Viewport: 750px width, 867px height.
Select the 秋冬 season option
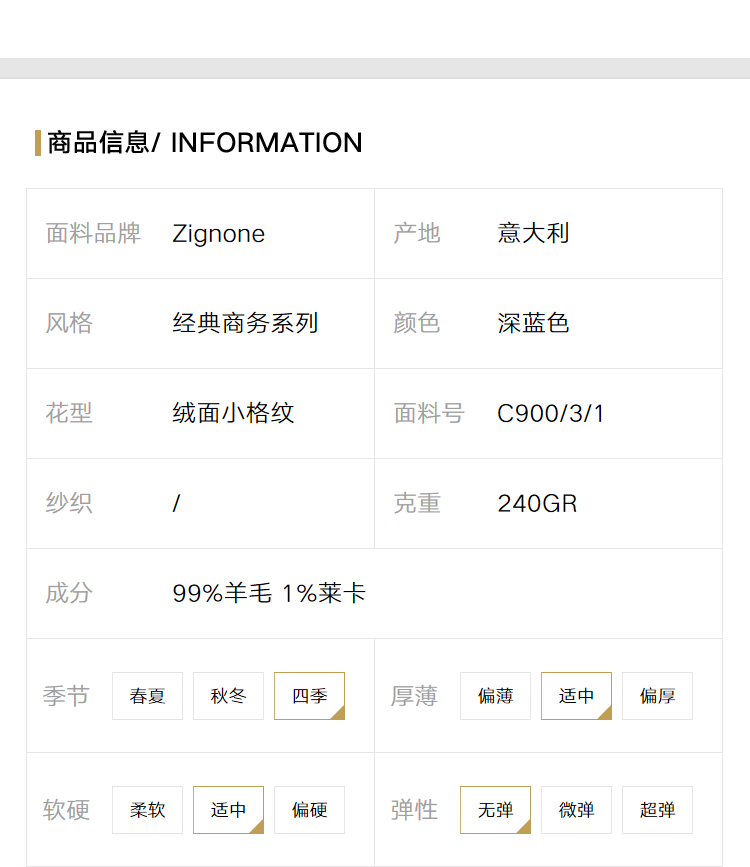228,696
